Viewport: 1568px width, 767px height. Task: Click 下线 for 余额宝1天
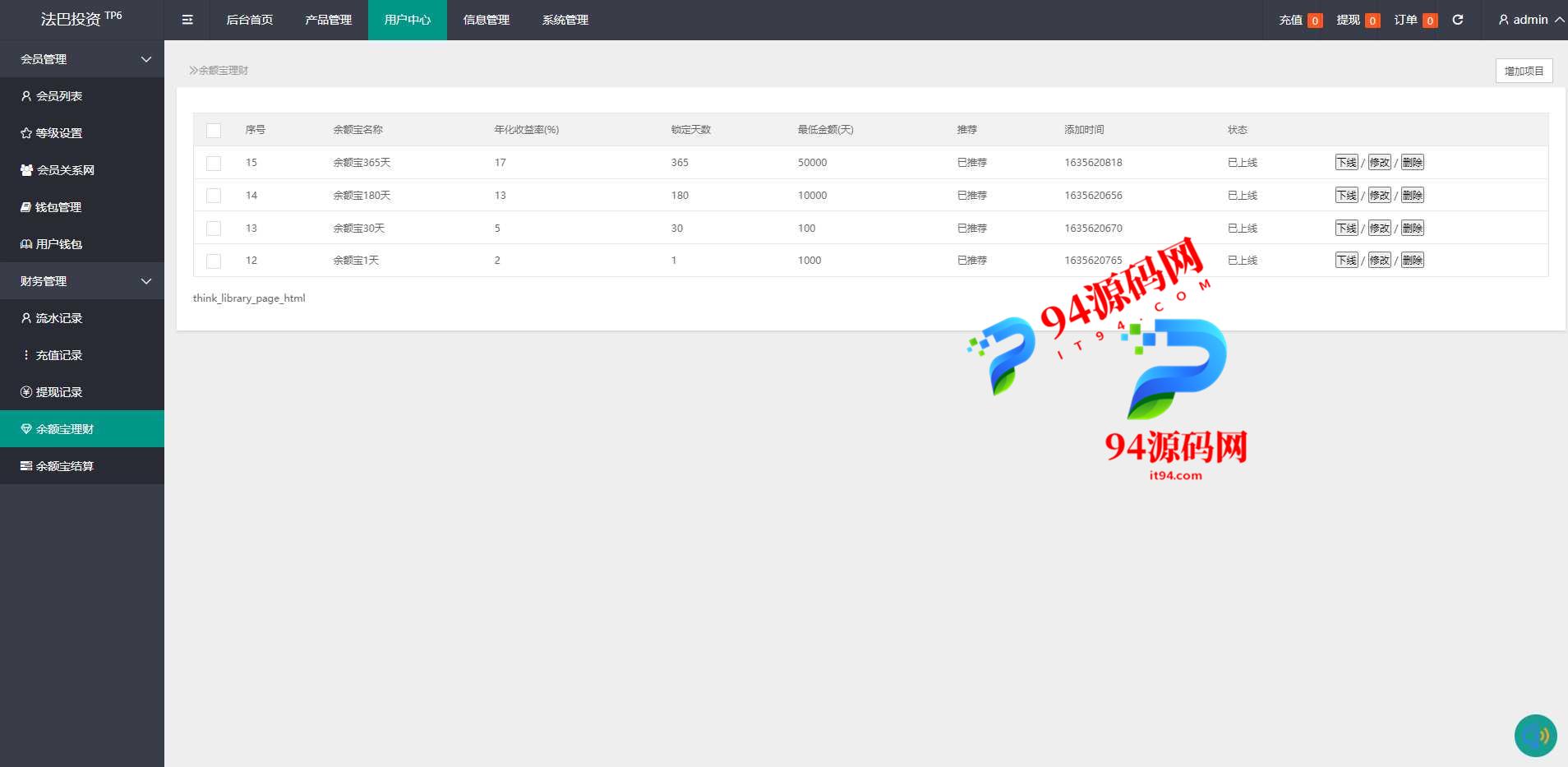click(x=1346, y=261)
